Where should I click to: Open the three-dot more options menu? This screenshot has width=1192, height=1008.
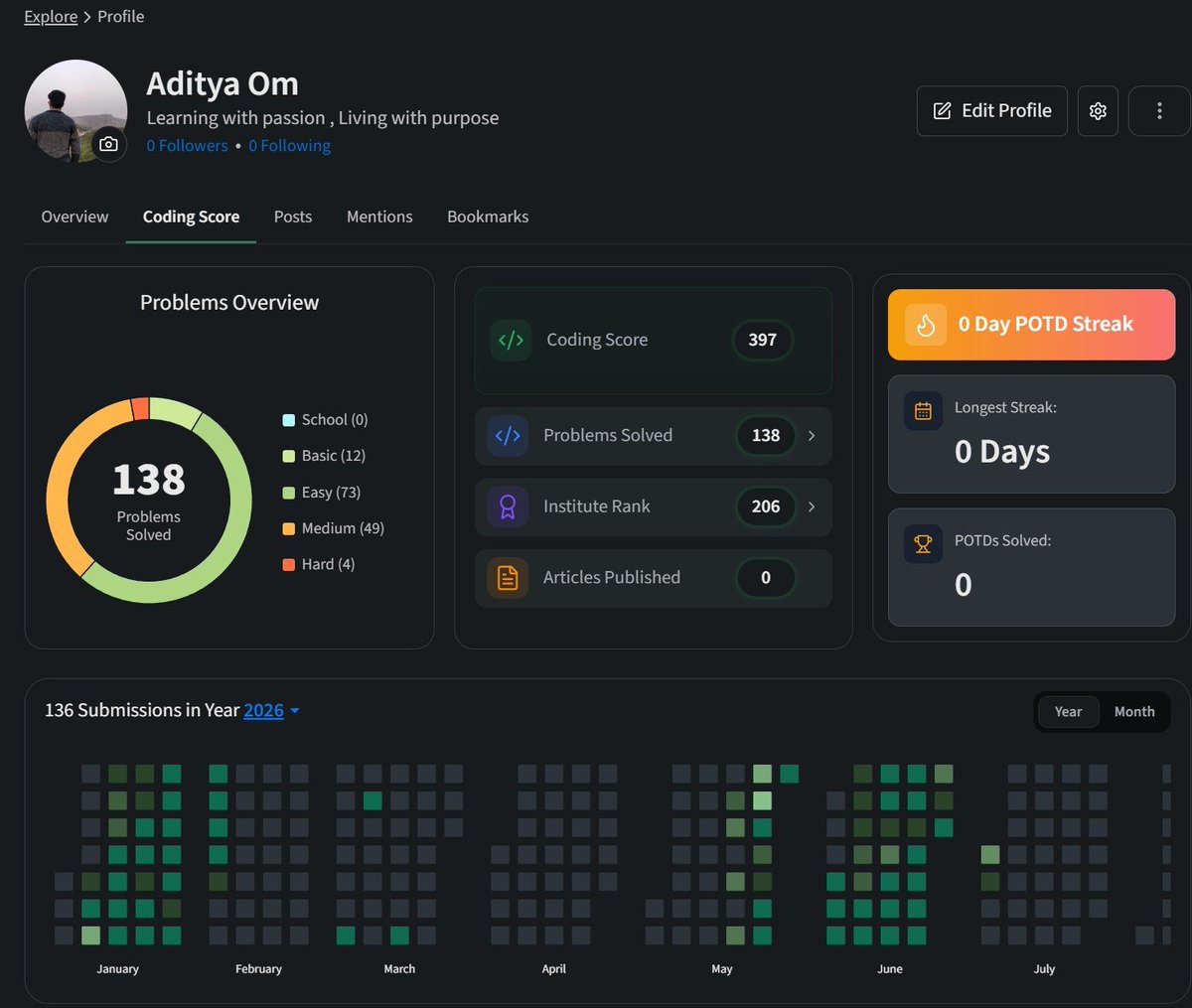1159,110
